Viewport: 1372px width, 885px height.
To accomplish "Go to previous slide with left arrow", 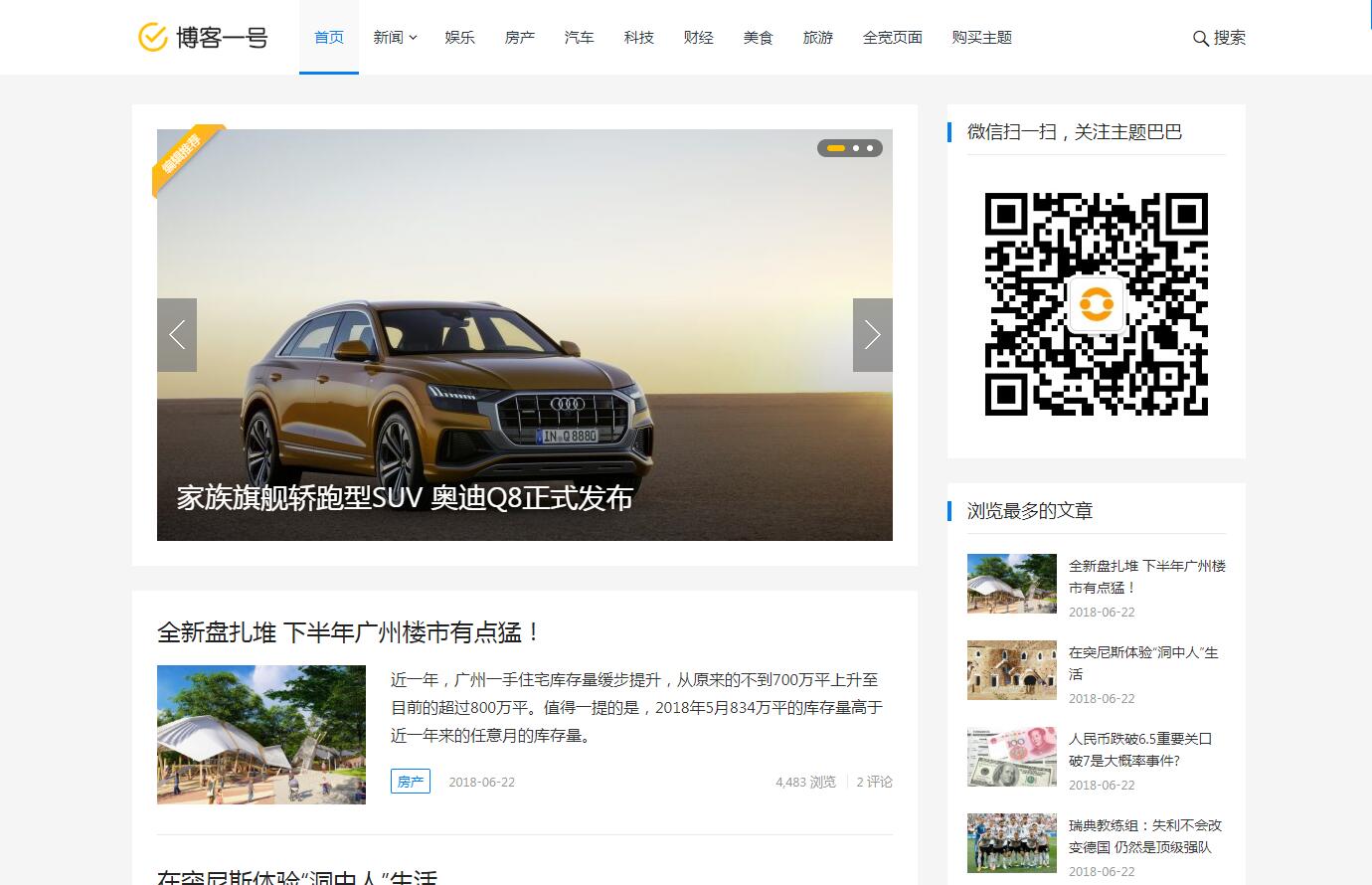I will click(177, 335).
